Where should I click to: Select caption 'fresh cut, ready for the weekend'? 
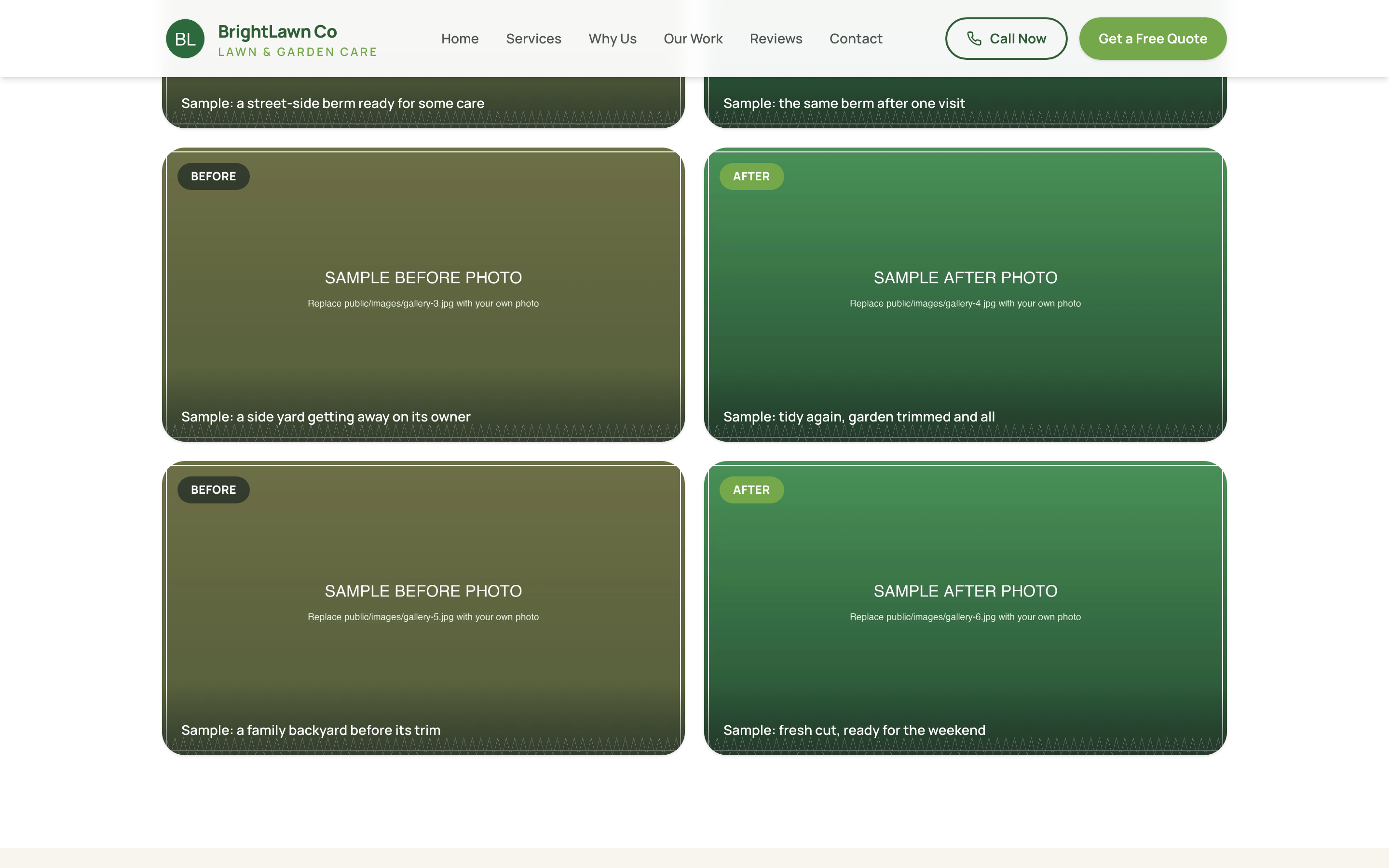pyautogui.click(x=854, y=730)
